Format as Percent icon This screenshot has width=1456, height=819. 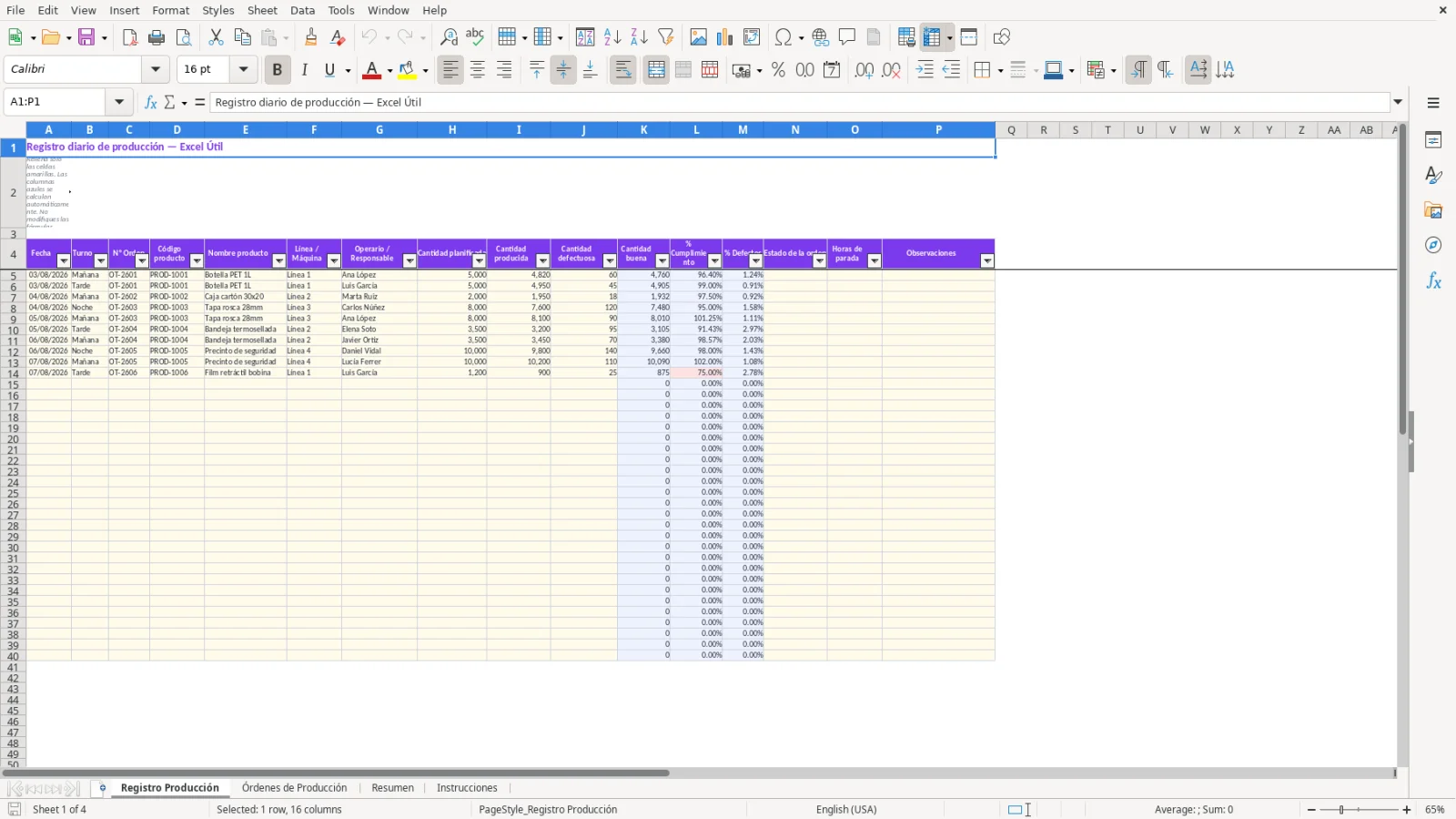(778, 70)
